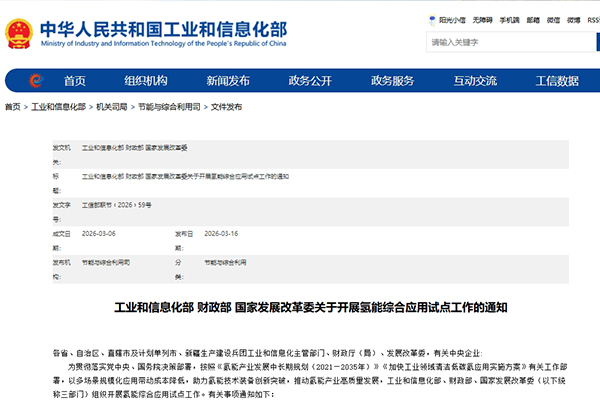Image resolution: width=600 pixels, height=400 pixels.
Task: Click the English ministry name under the logo
Action: pyautogui.click(x=163, y=44)
